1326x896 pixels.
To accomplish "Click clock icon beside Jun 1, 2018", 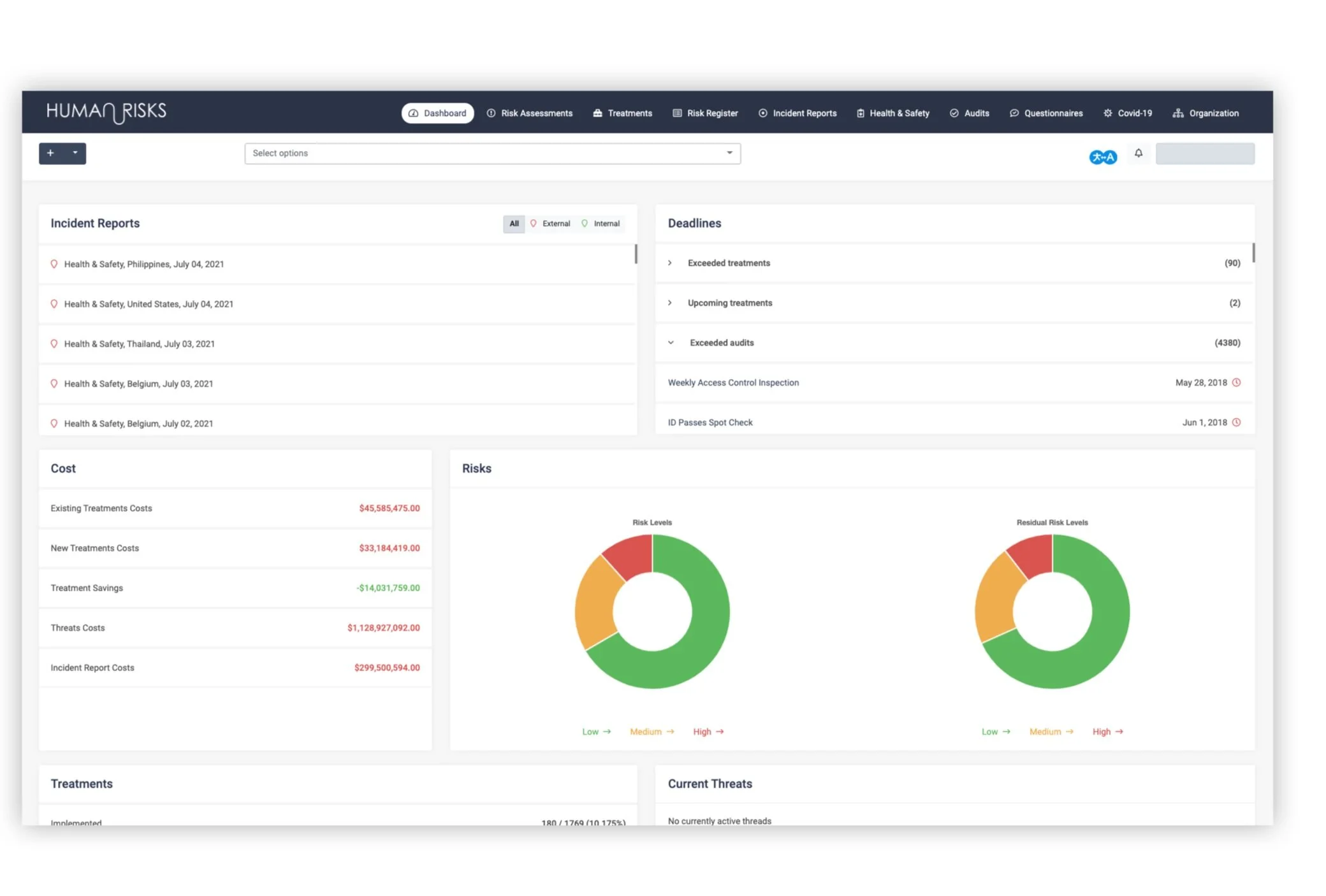I will pyautogui.click(x=1236, y=423).
